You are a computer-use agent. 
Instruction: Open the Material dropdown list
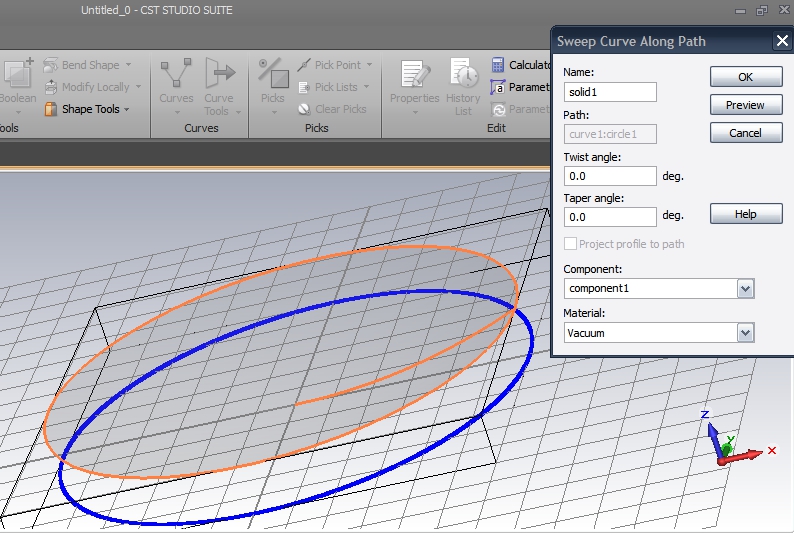coord(744,332)
